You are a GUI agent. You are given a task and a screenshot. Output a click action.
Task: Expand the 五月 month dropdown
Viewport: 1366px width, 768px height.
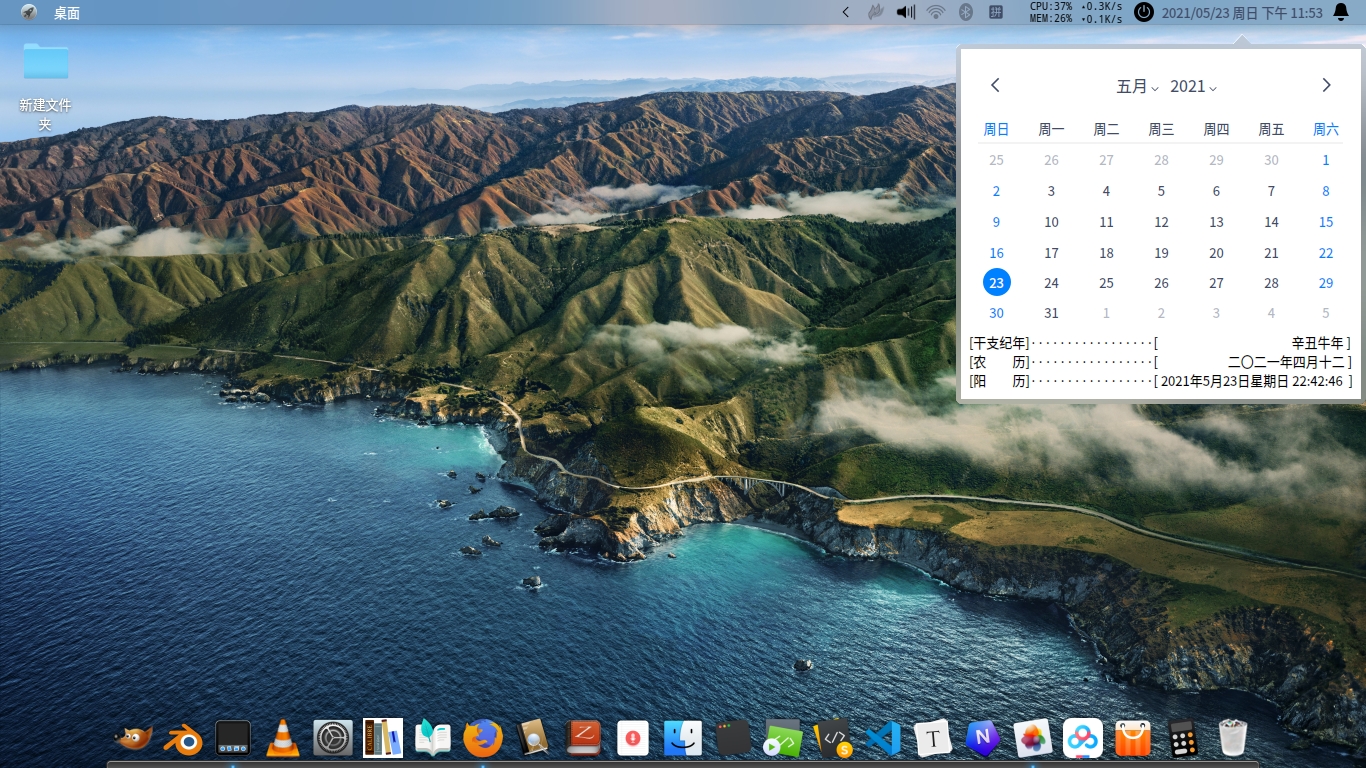(1137, 86)
